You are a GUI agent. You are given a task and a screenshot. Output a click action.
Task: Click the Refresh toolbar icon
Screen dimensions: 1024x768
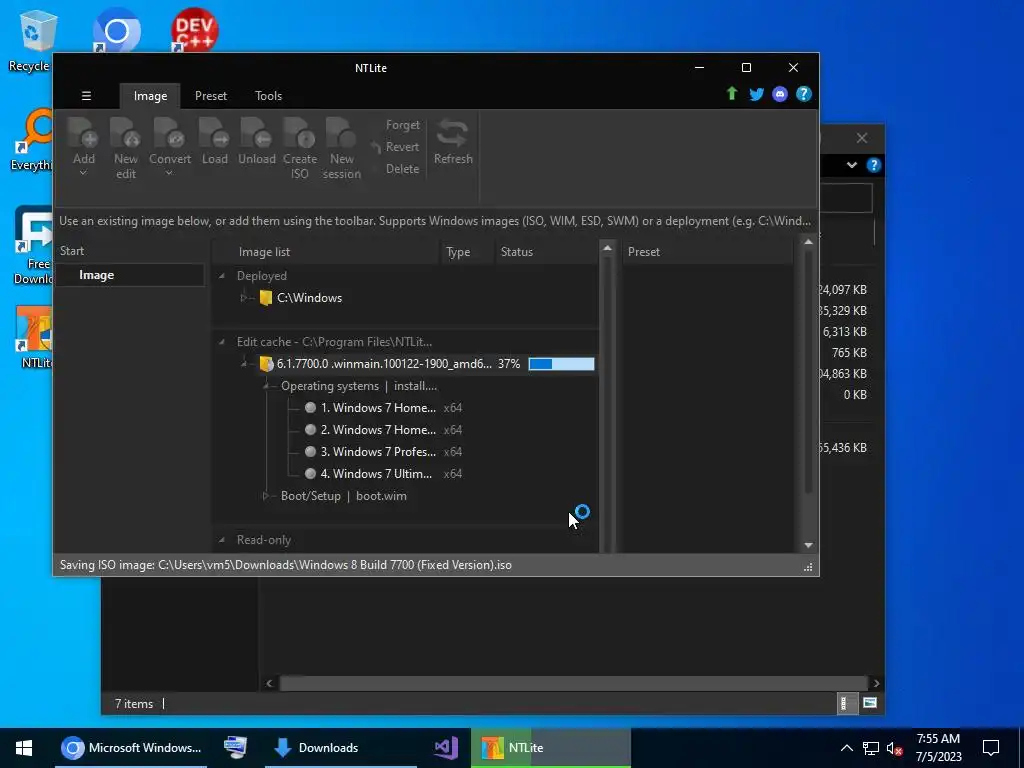coord(453,133)
